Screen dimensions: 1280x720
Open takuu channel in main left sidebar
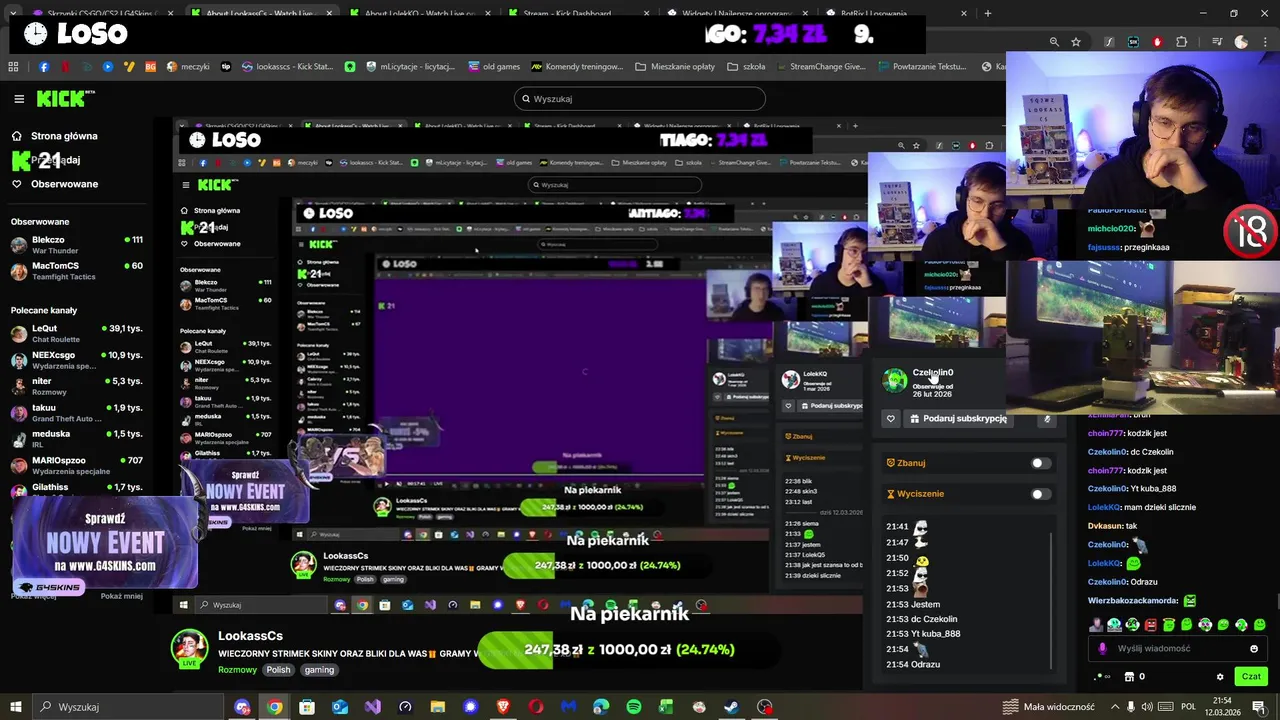coord(77,413)
